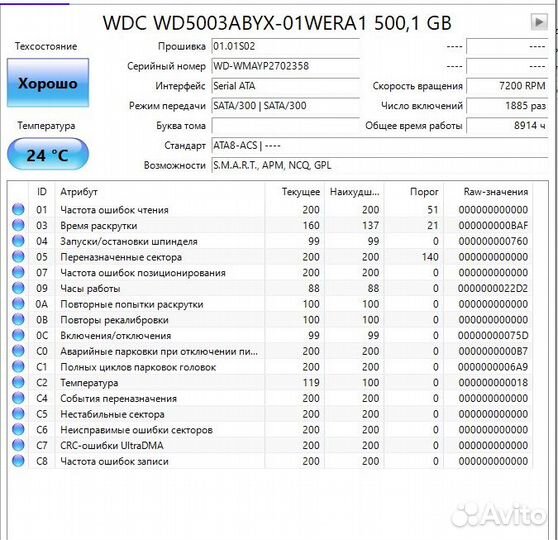Click the empty Буква тома field
Image resolution: width=558 pixels, height=540 pixels.
285,126
